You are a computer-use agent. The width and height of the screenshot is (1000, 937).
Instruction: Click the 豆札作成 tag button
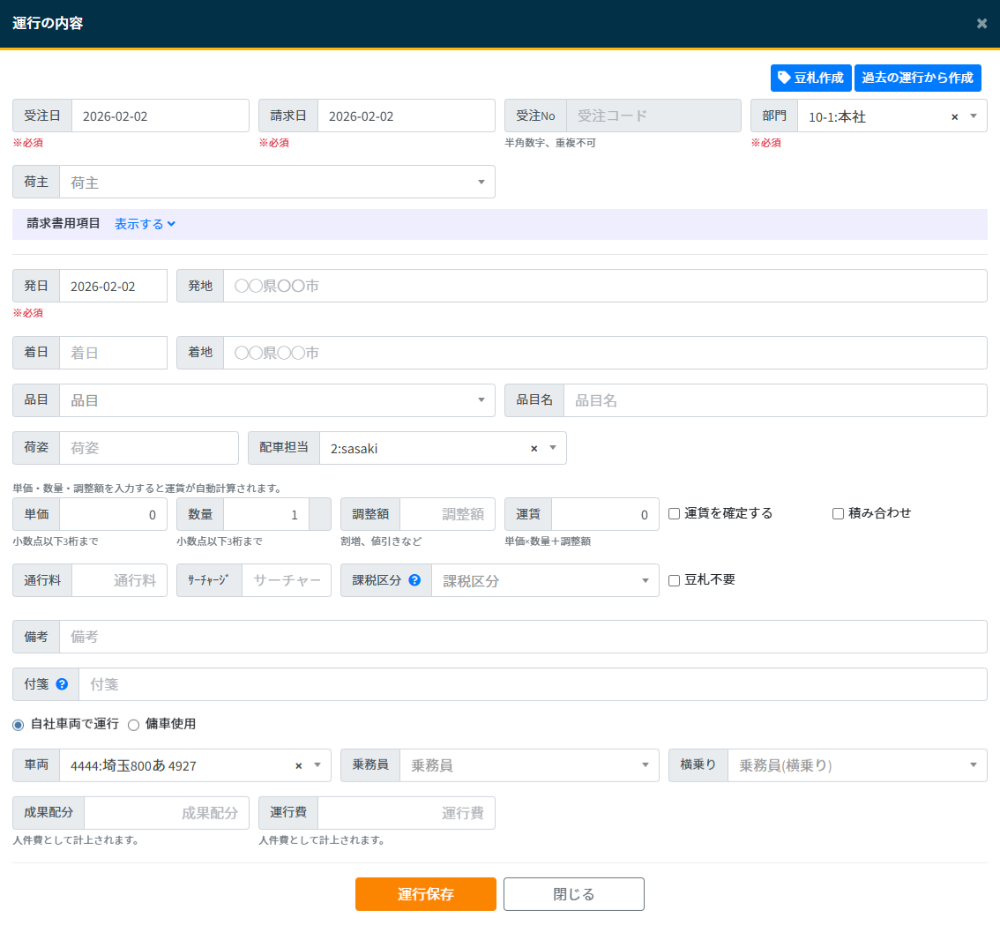[x=810, y=78]
